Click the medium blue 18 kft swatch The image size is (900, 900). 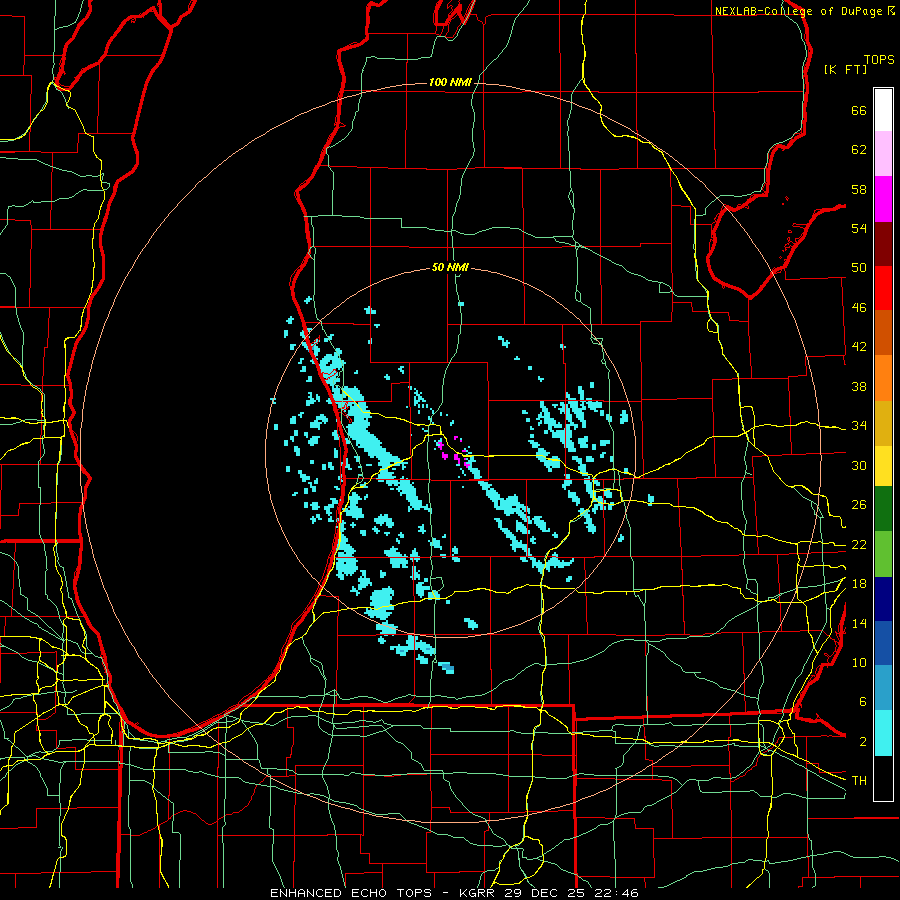(x=883, y=643)
